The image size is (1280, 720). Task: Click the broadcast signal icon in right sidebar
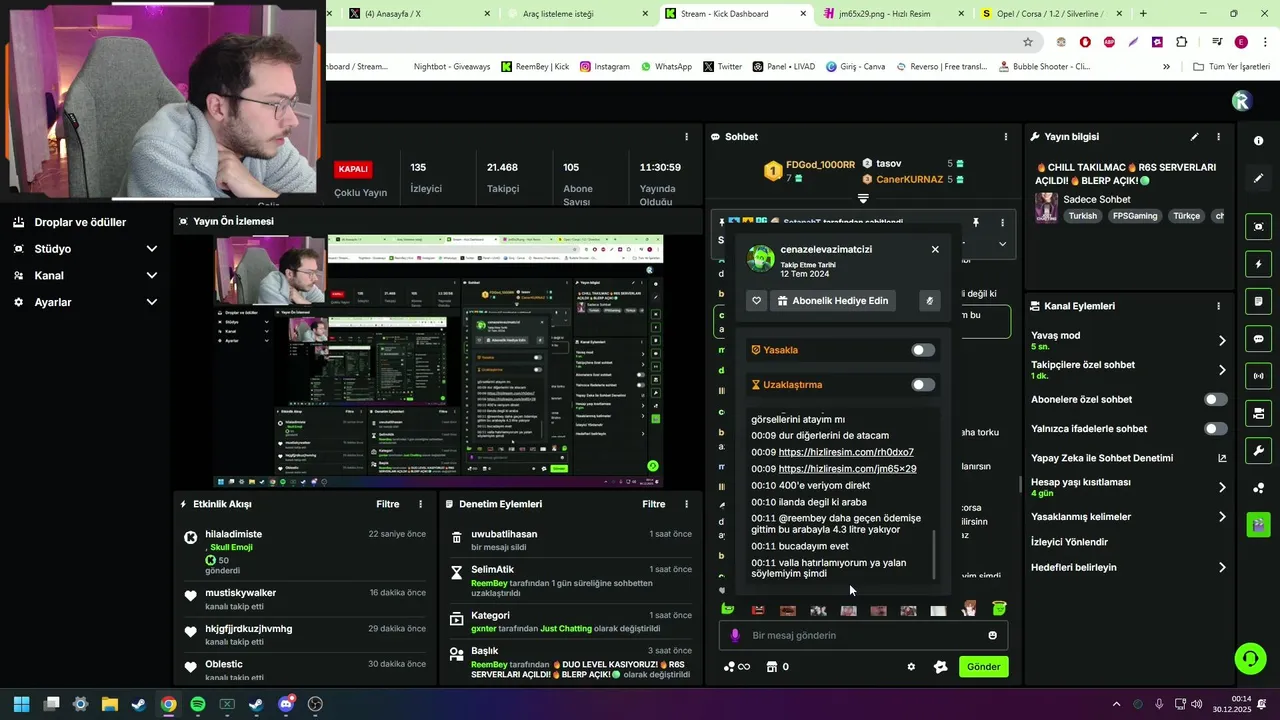[x=1258, y=376]
